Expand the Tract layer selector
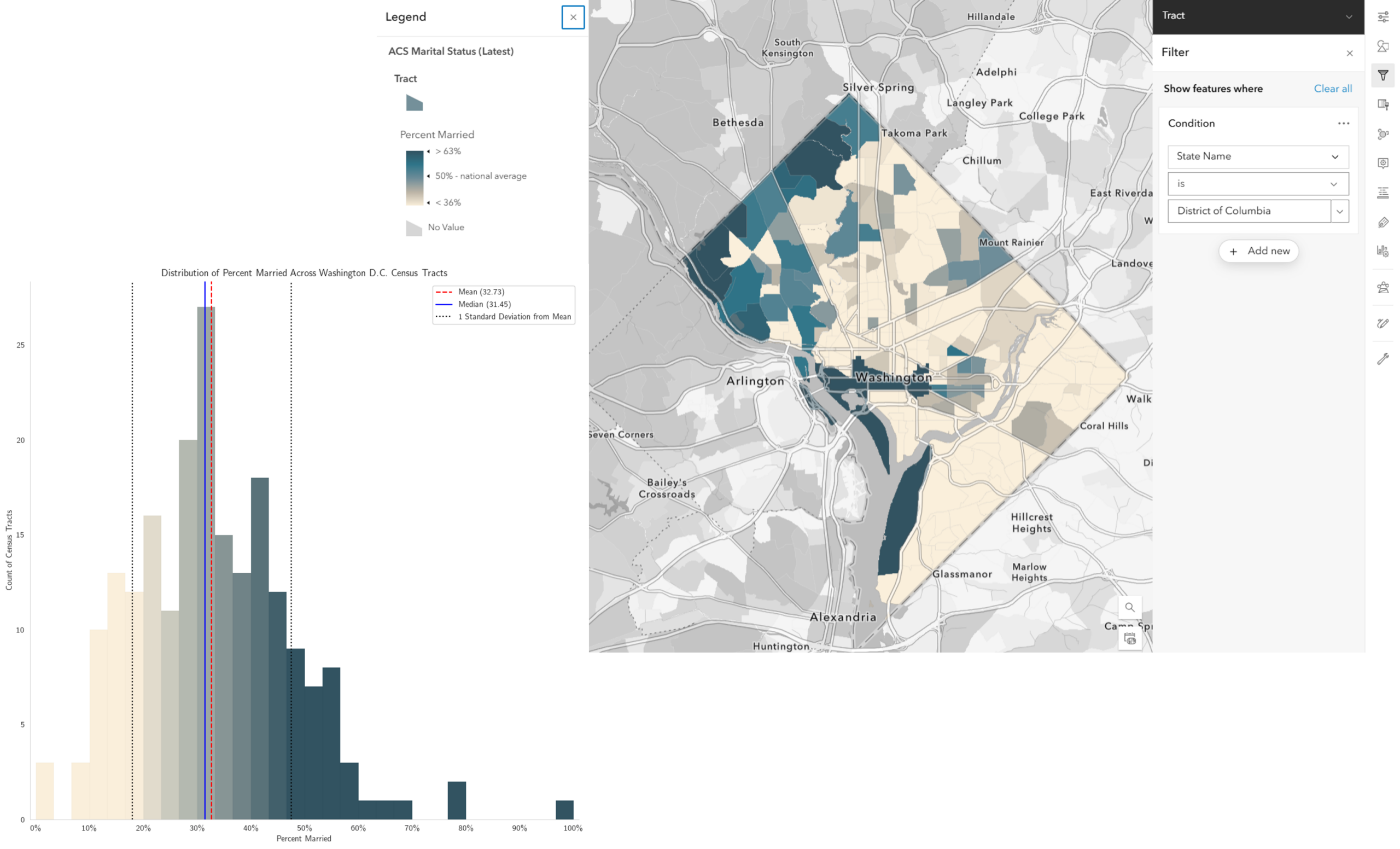Screen dimensions: 1400x849 1258,16
